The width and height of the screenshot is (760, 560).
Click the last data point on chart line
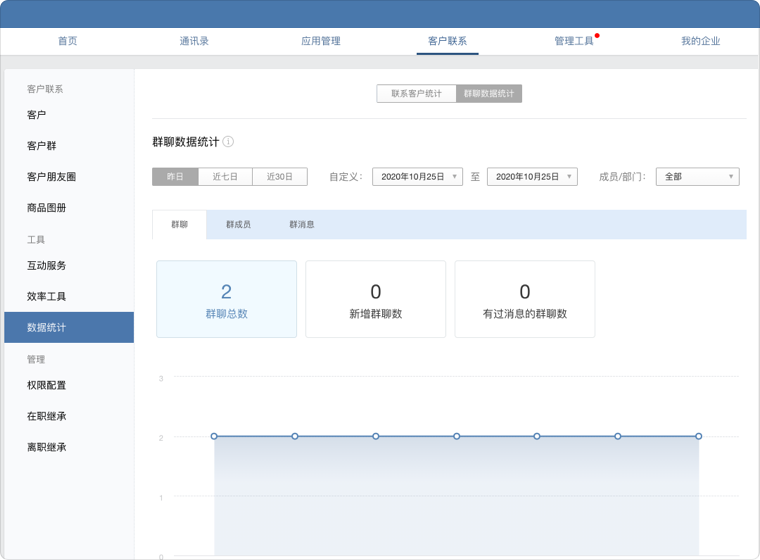click(x=698, y=436)
